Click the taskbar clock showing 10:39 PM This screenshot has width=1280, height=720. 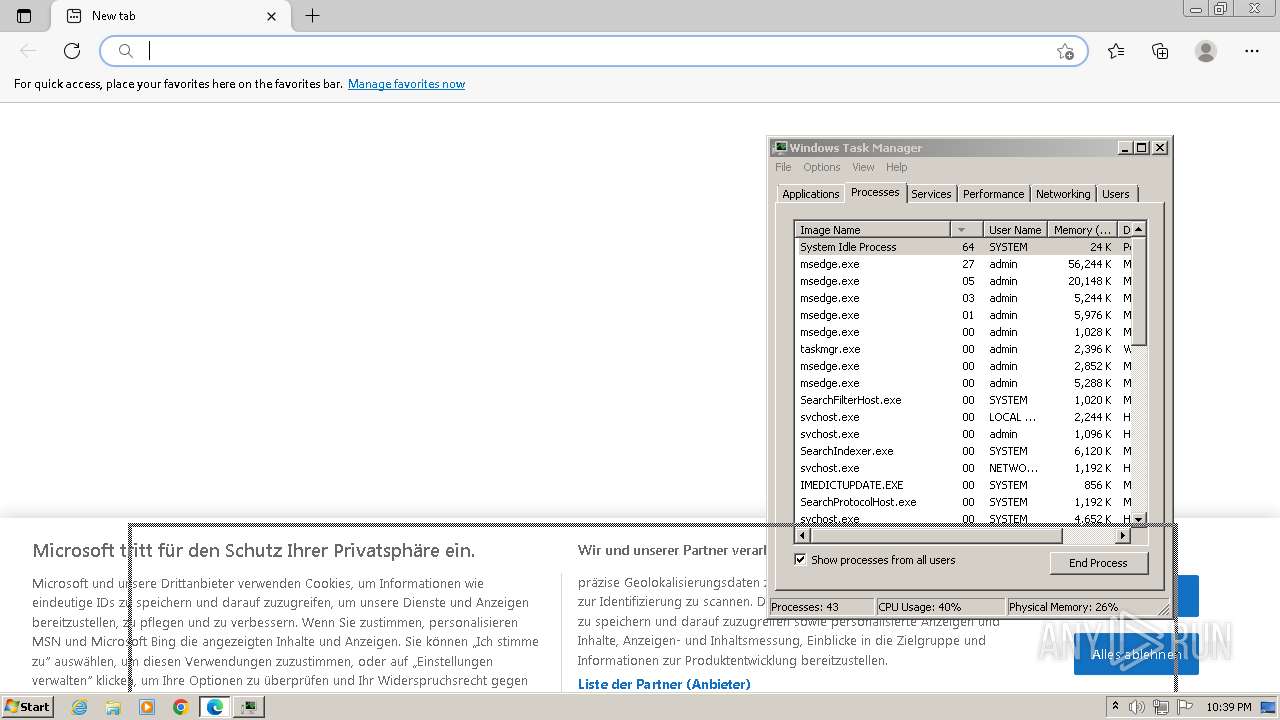[1229, 707]
